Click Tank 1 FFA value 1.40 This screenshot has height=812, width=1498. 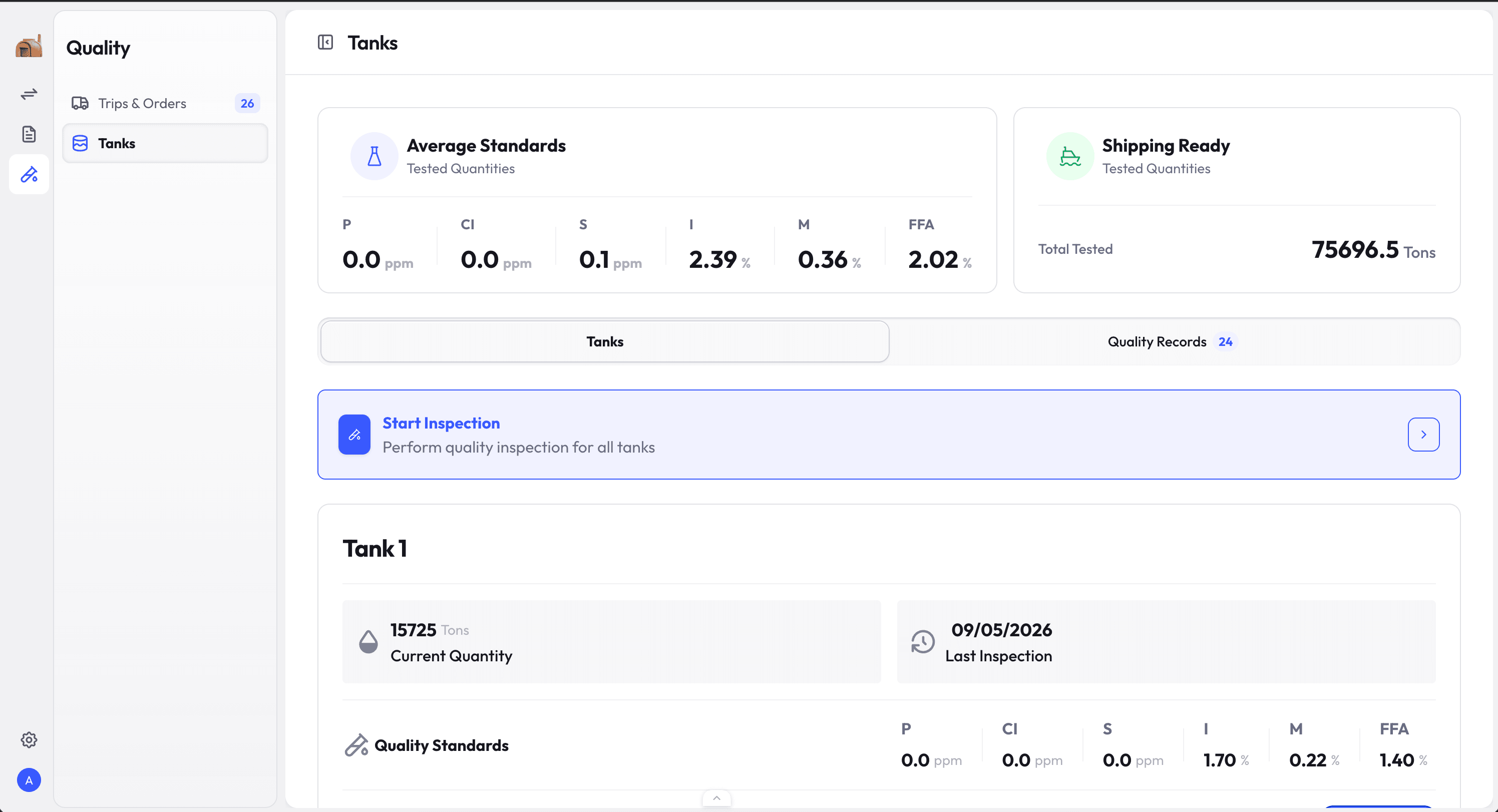(x=1397, y=760)
